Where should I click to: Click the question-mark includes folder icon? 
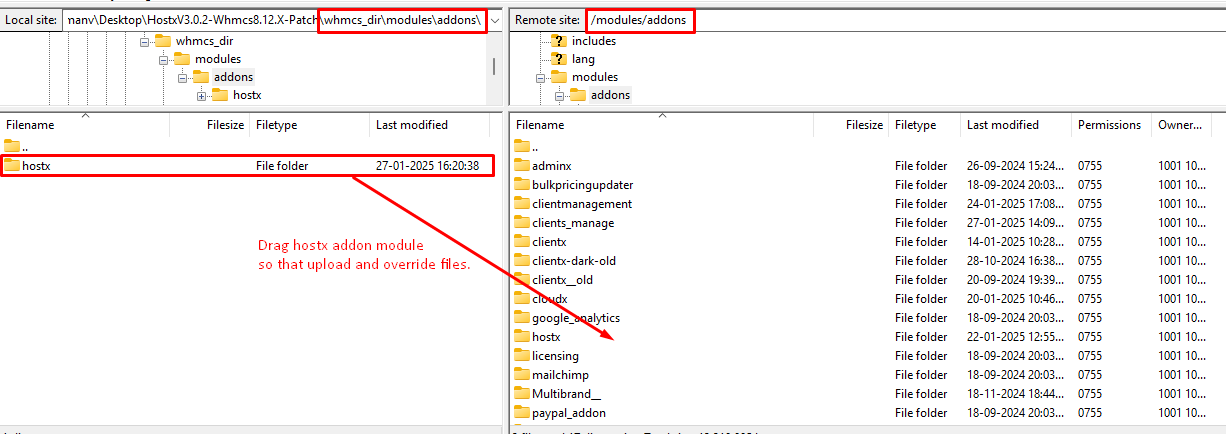coord(559,41)
